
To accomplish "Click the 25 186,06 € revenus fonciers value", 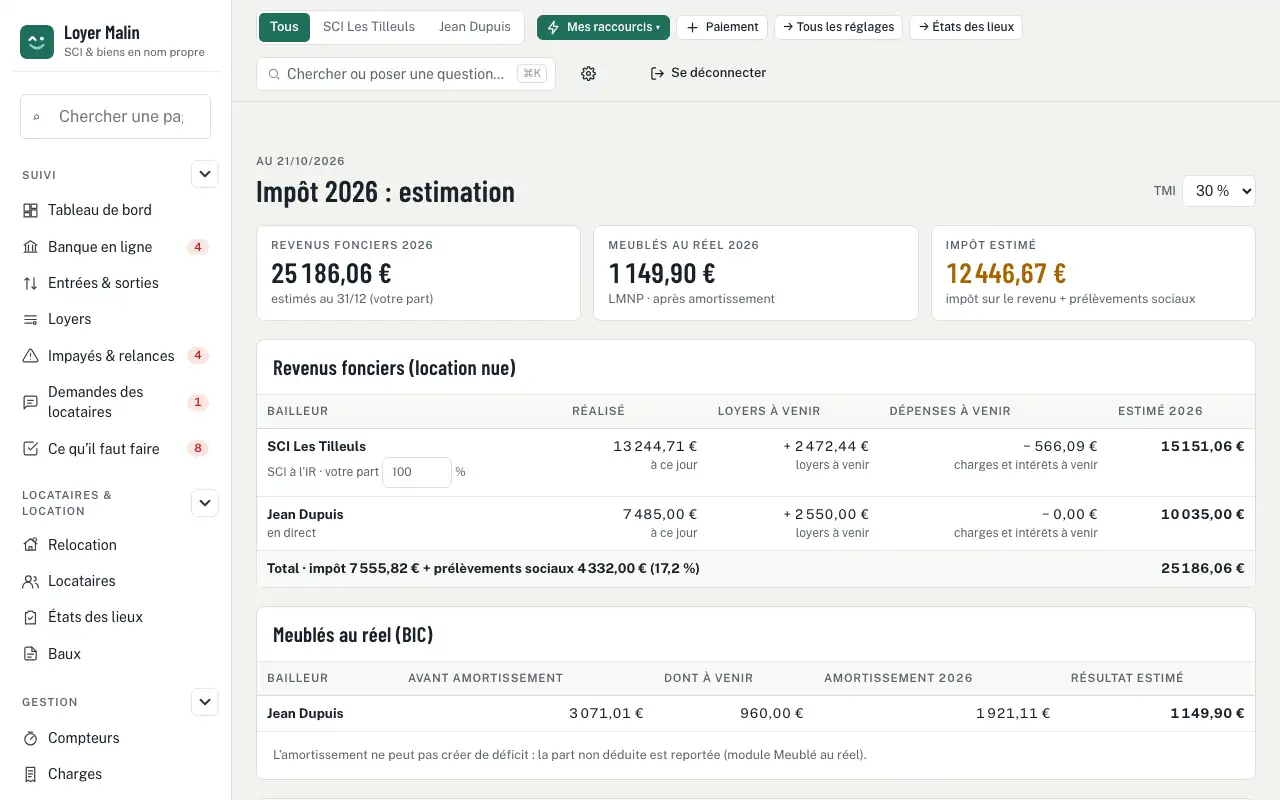I will click(x=331, y=273).
